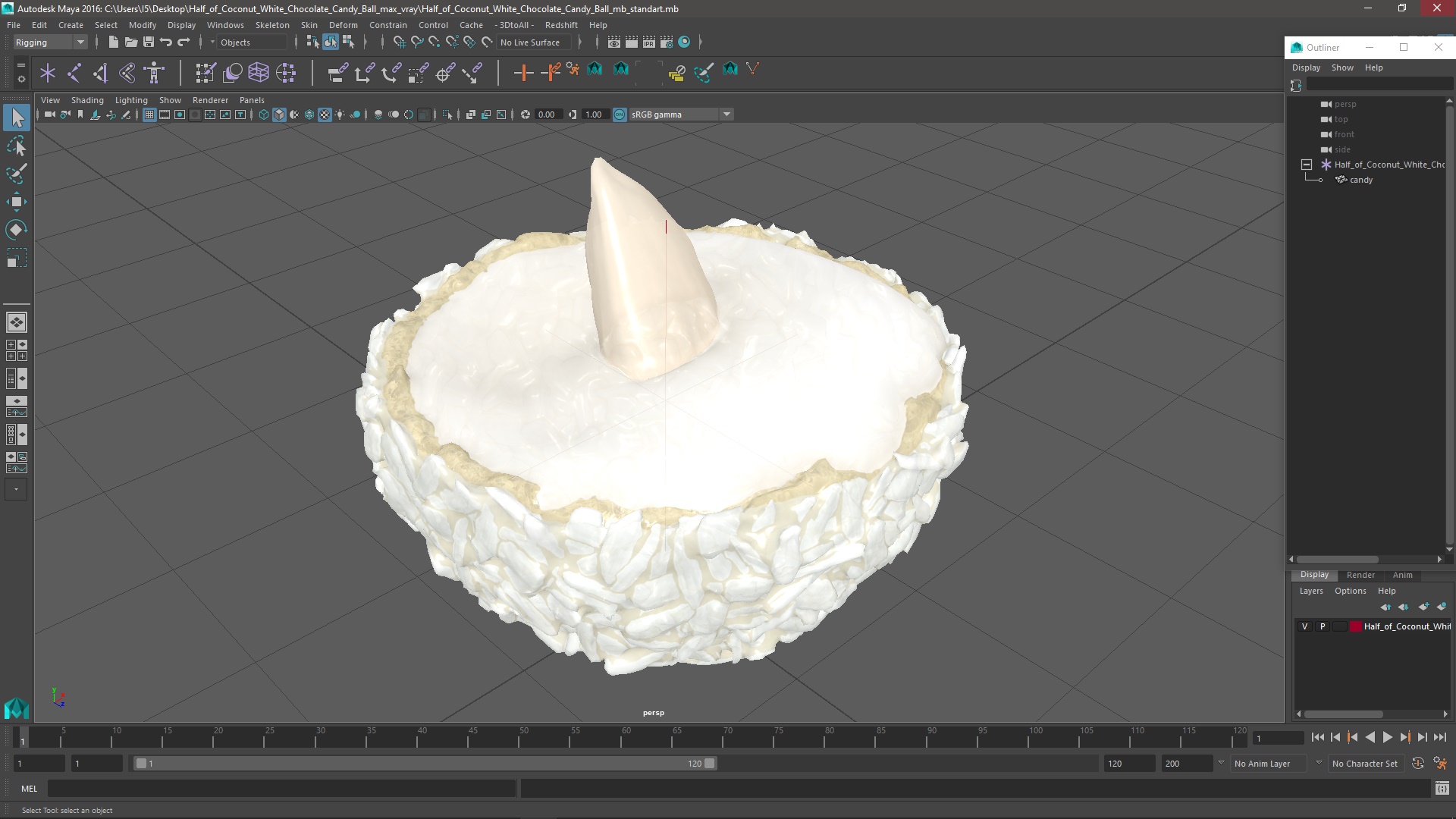Open the Script Editor icon bottom right

[x=1442, y=789]
